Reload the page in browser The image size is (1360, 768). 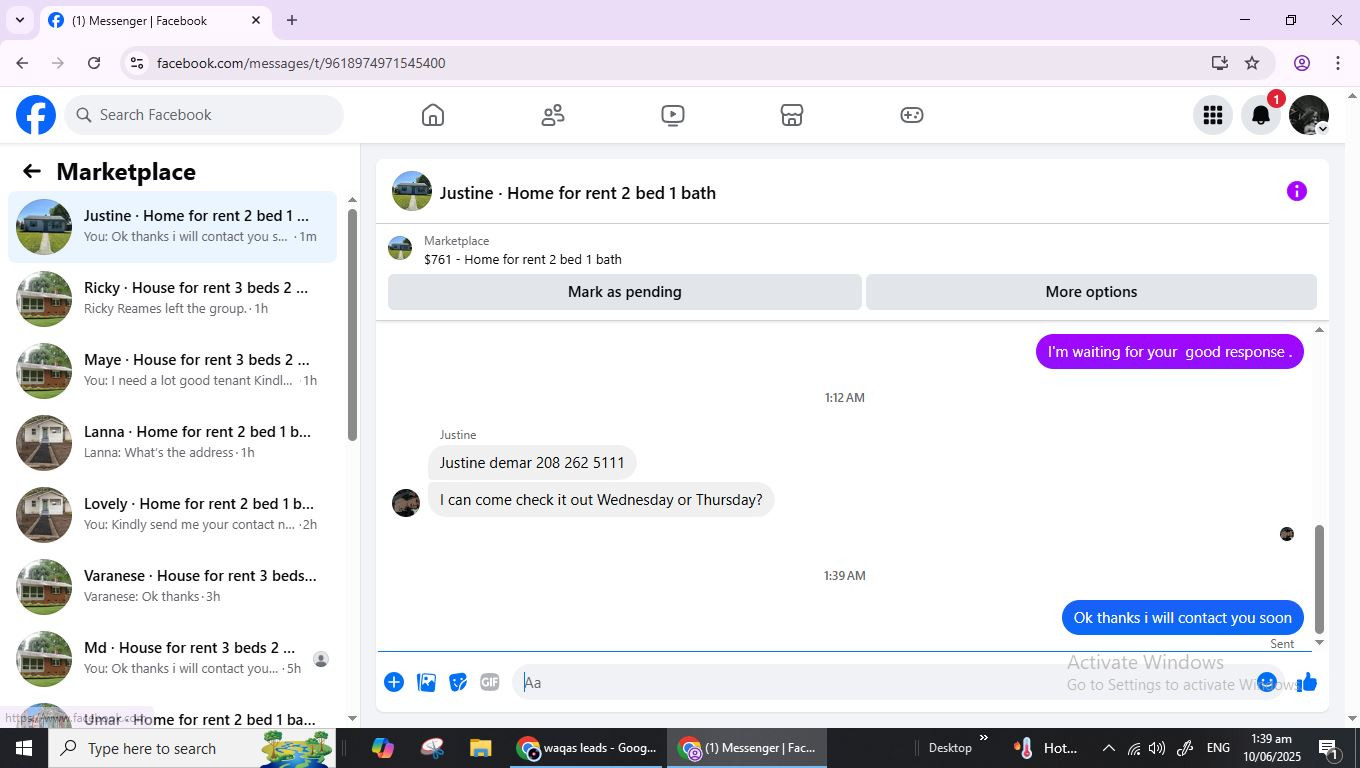coord(94,63)
